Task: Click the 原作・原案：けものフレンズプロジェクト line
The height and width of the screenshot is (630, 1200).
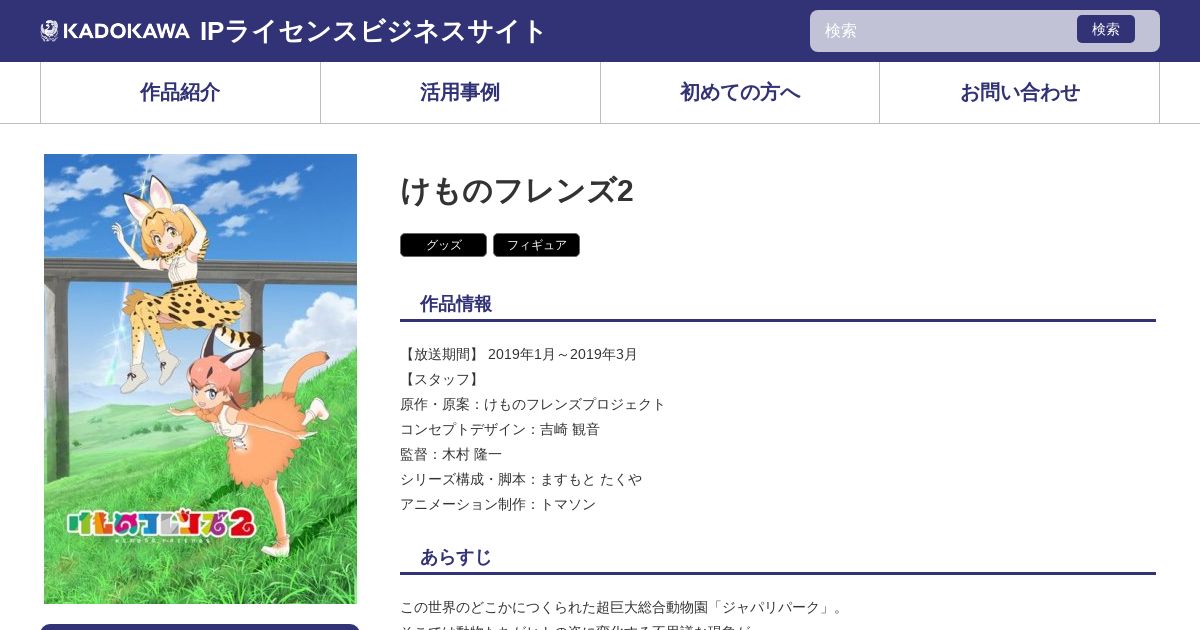Action: (533, 404)
